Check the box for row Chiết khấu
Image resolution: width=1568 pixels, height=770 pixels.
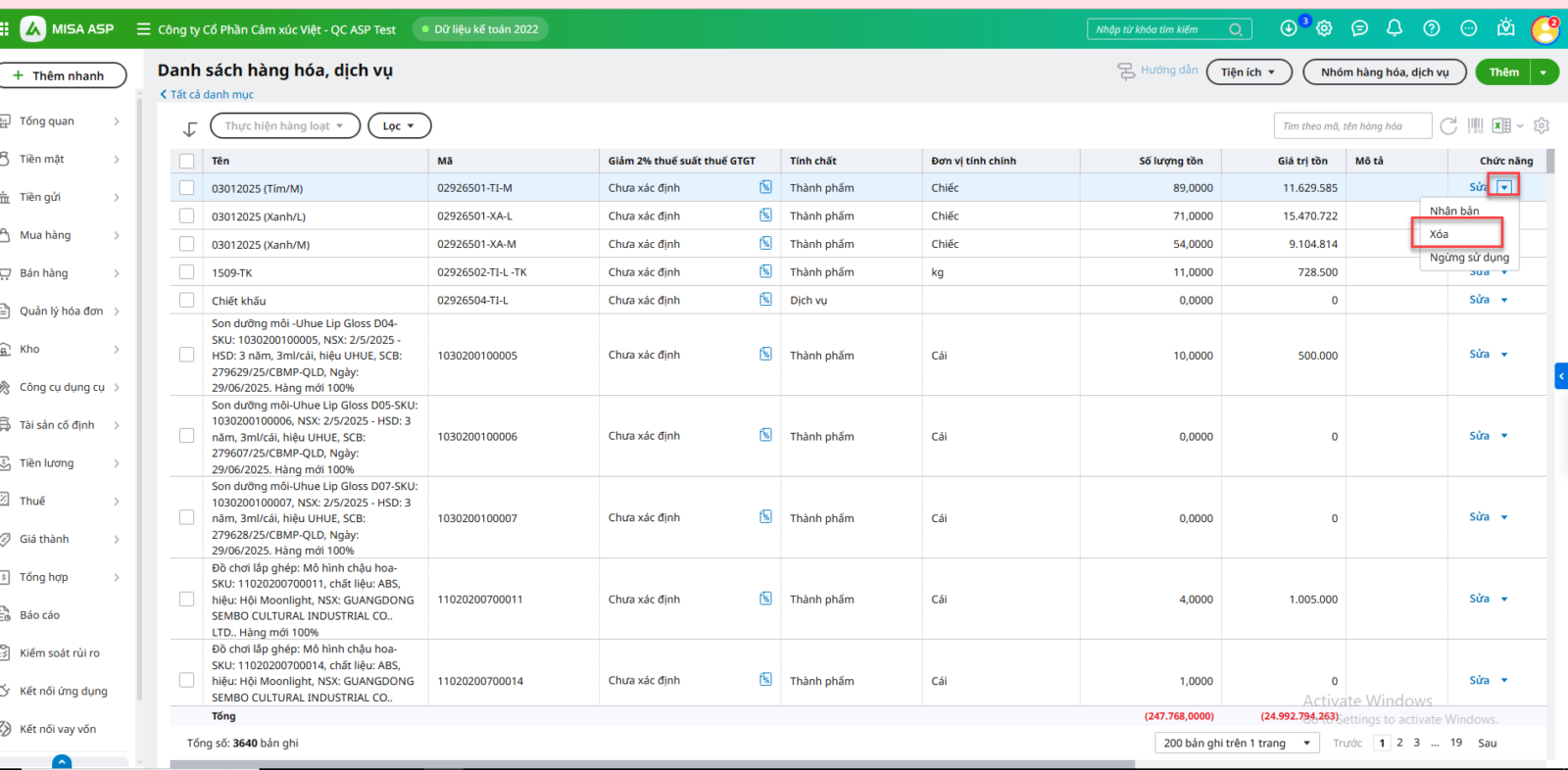(x=187, y=301)
